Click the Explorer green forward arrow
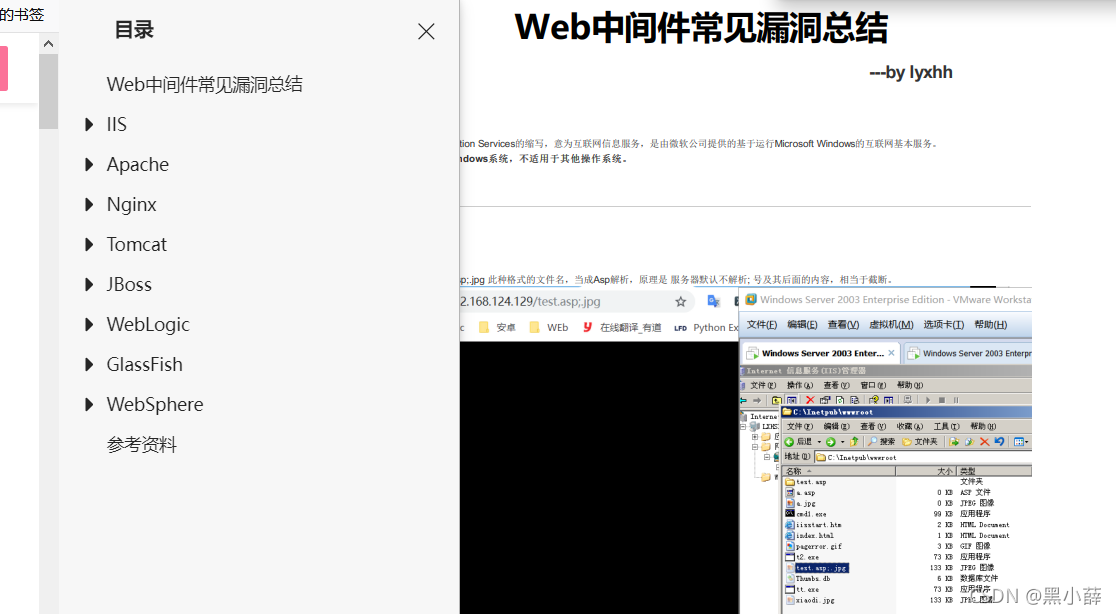1116x614 pixels. click(831, 442)
